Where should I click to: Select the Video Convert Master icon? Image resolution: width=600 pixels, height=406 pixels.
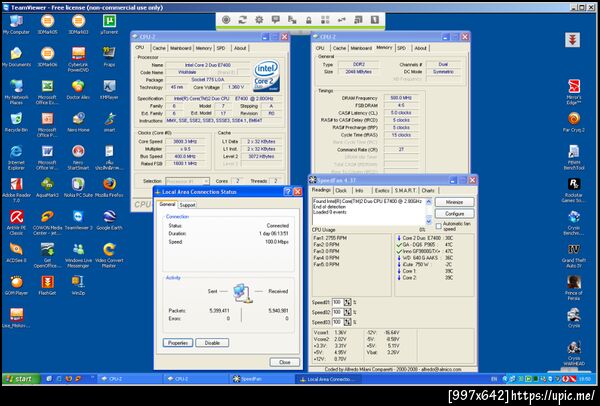[109, 254]
